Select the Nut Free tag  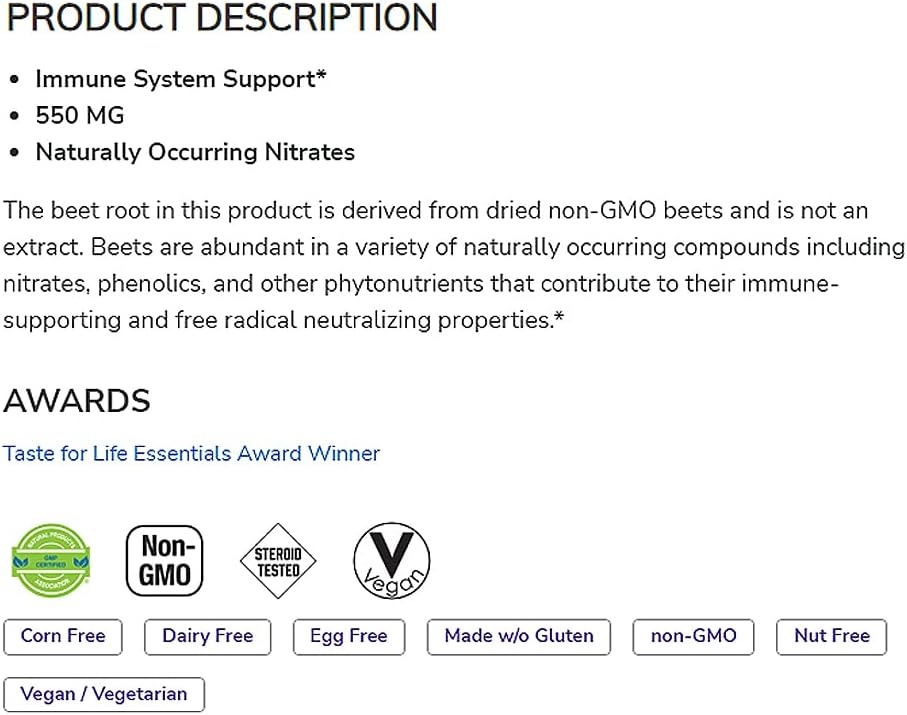coord(832,636)
